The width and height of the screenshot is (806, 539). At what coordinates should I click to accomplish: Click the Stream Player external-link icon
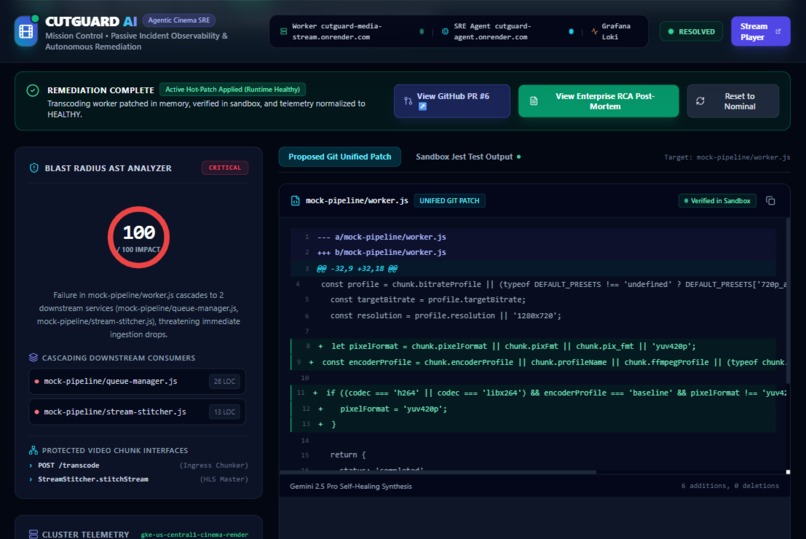coord(778,31)
